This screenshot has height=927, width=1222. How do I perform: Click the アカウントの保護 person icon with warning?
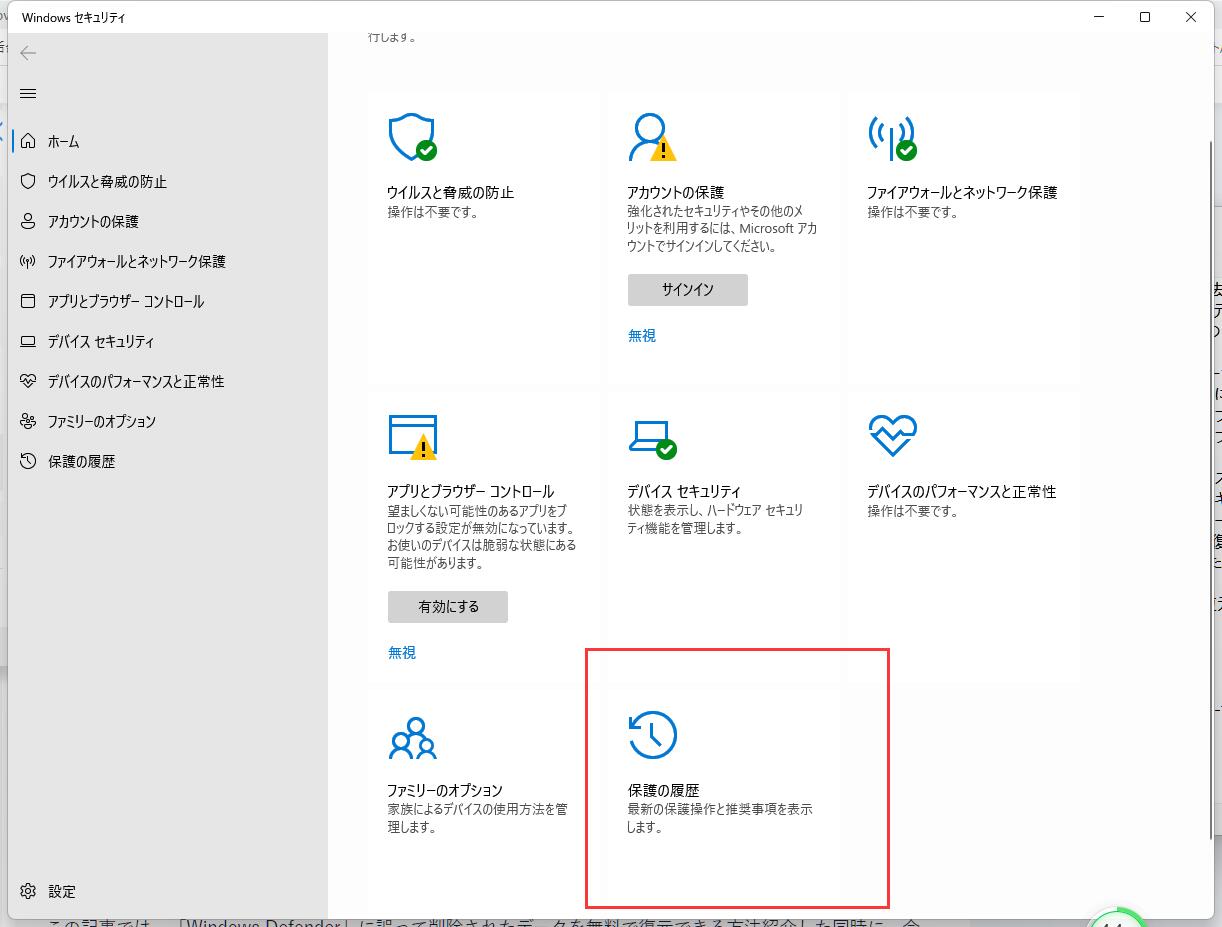pos(651,138)
